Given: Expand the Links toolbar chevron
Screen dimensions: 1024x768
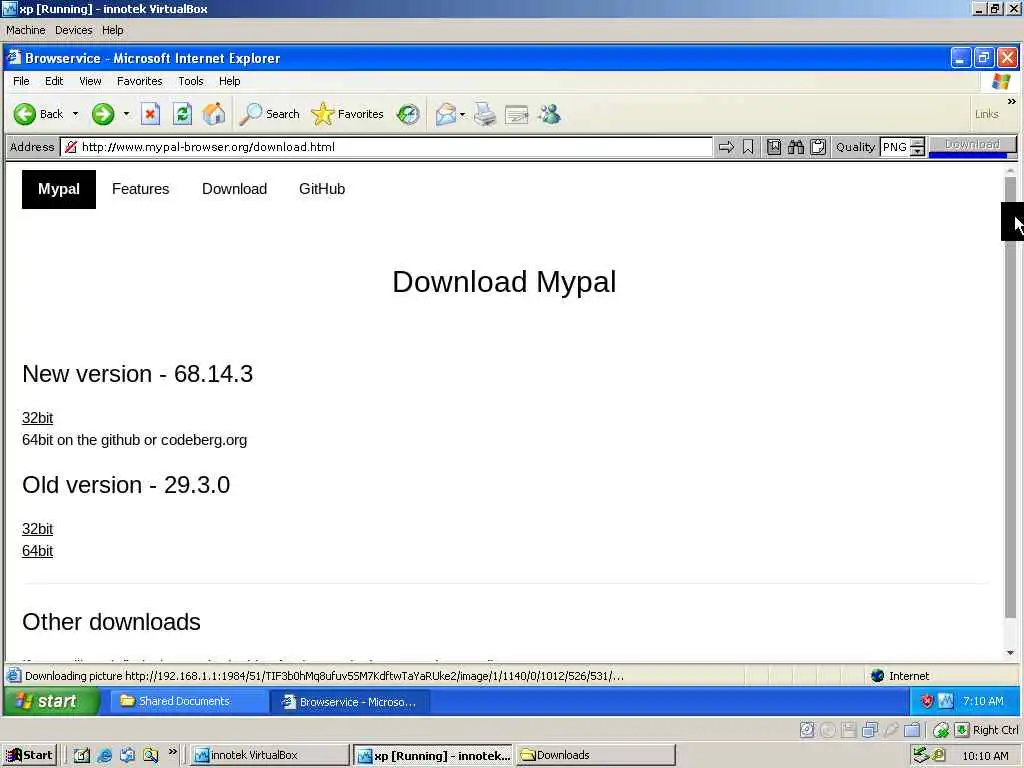Looking at the screenshot, I should pyautogui.click(x=1012, y=101).
